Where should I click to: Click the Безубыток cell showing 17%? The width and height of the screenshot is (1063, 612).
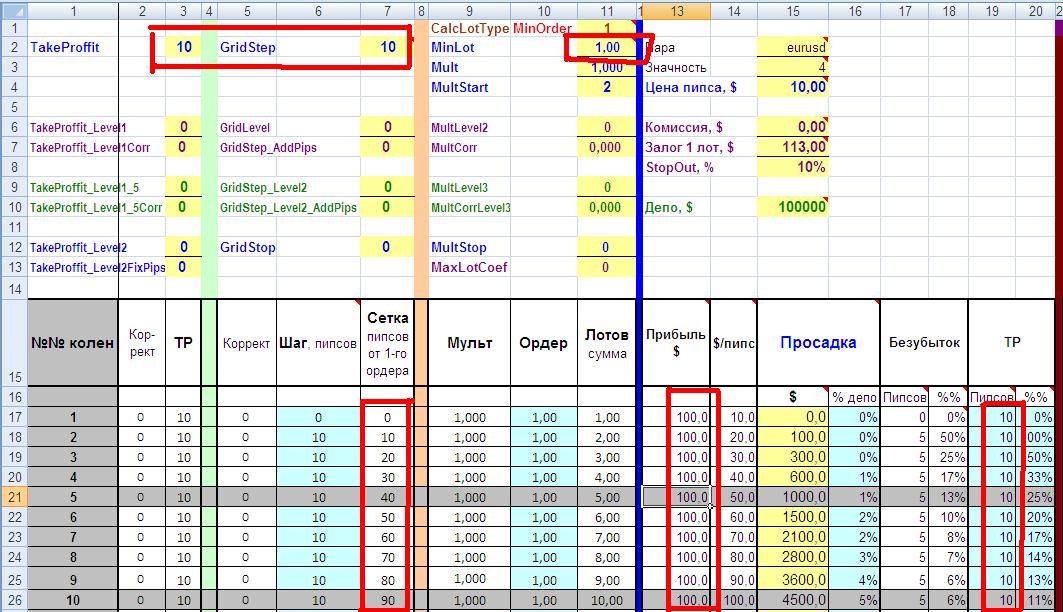point(948,477)
